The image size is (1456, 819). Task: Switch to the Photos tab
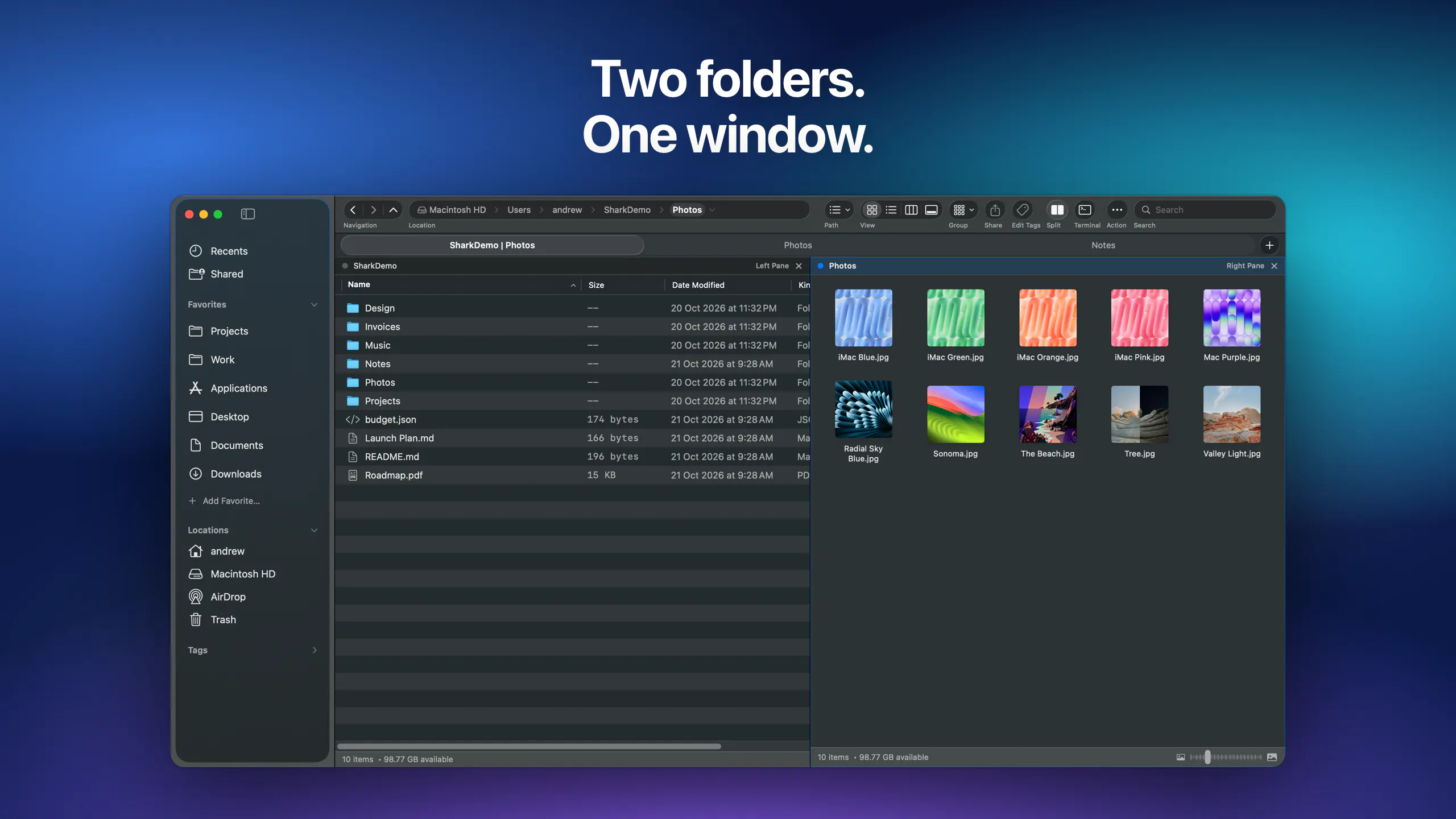click(797, 245)
